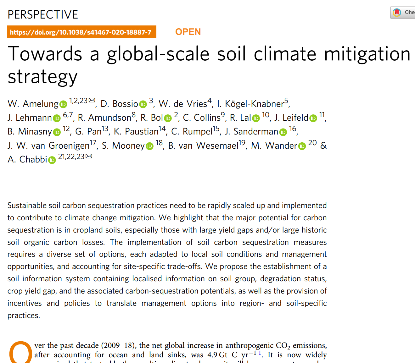This screenshot has width=415, height=363.
Task: Click W. de Vries affiliation superscript 4
Action: point(210,101)
